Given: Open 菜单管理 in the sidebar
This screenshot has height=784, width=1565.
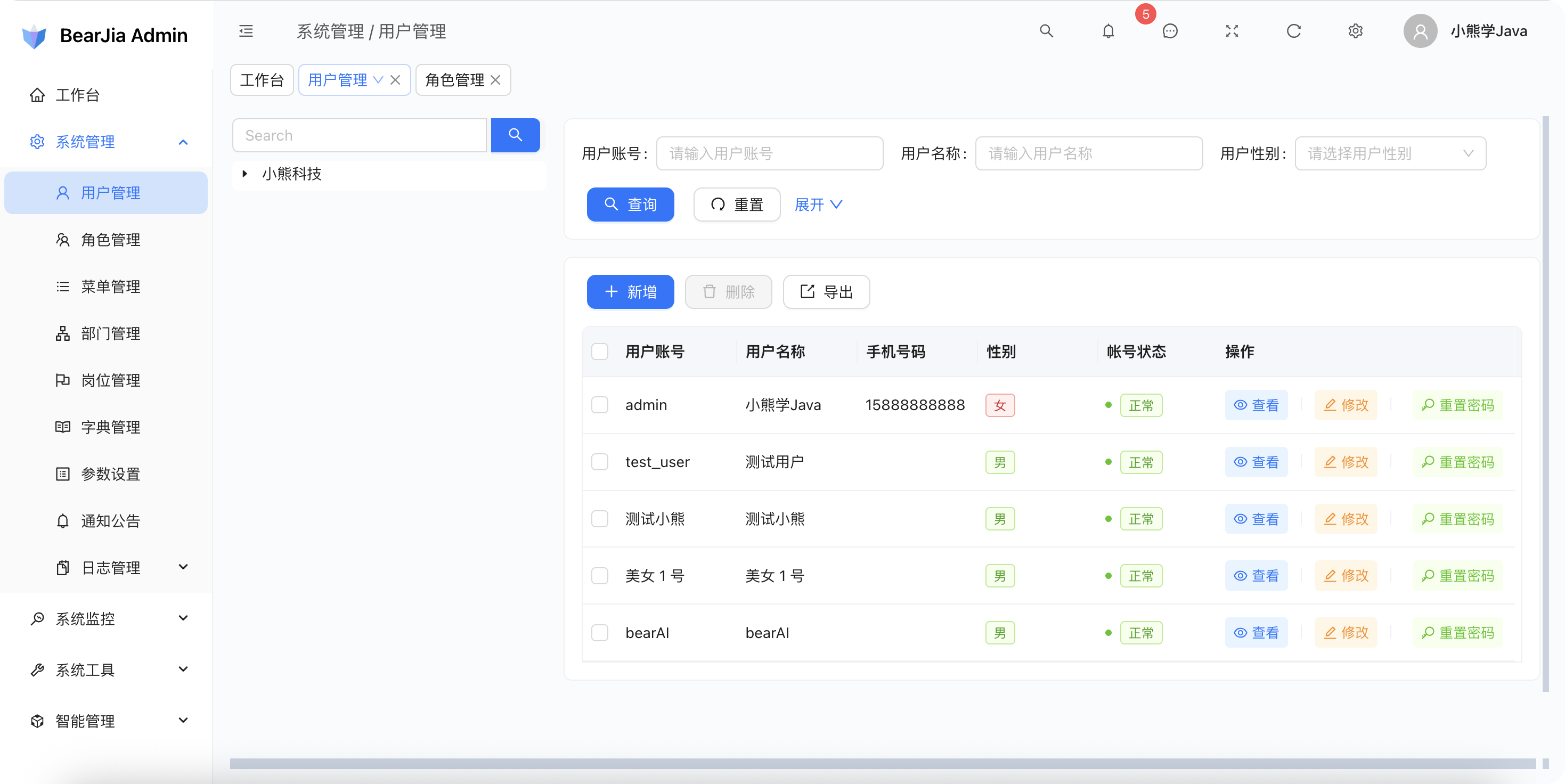Looking at the screenshot, I should pyautogui.click(x=105, y=287).
